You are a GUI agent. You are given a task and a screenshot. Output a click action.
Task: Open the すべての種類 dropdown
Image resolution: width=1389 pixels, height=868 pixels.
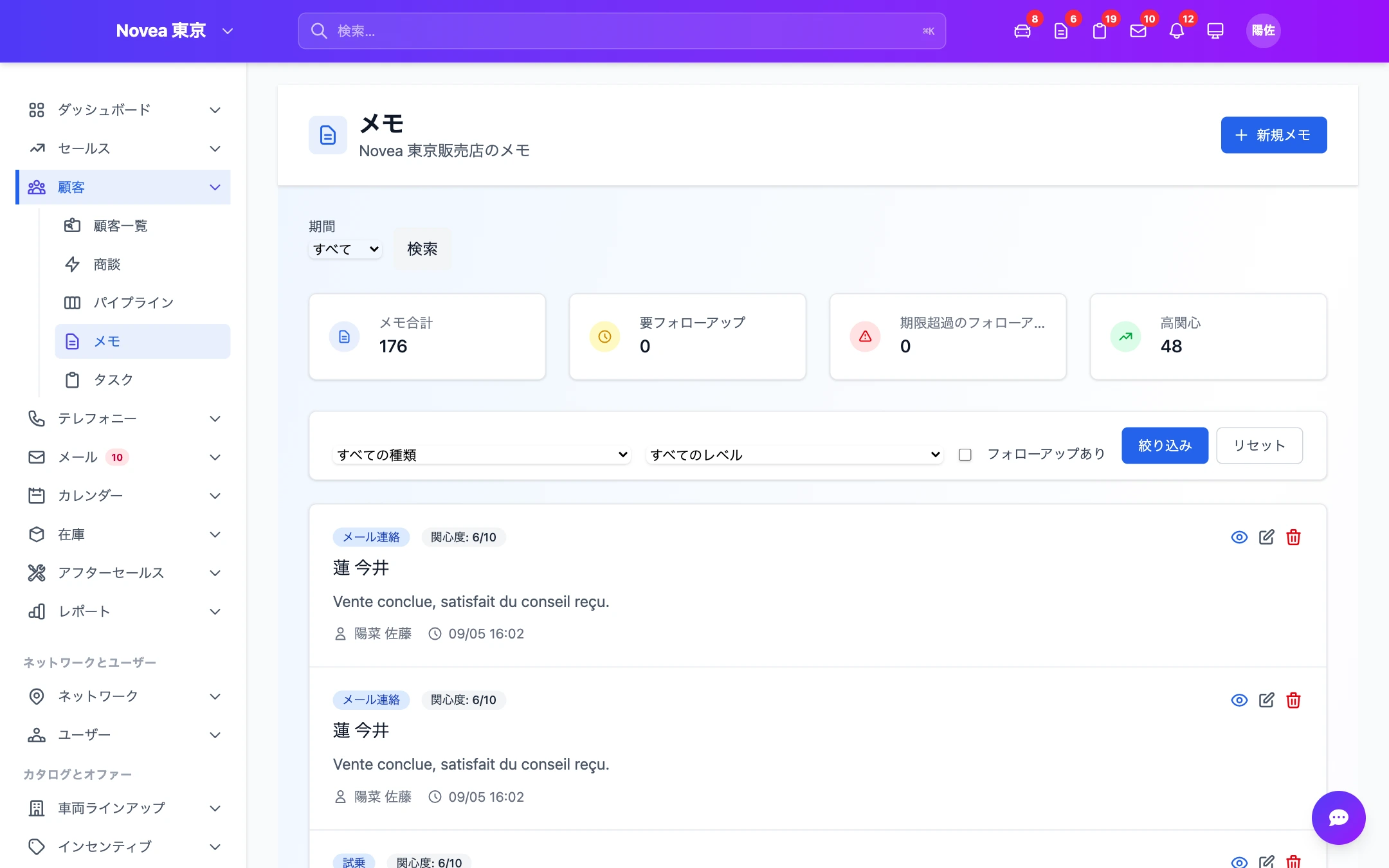click(x=482, y=455)
